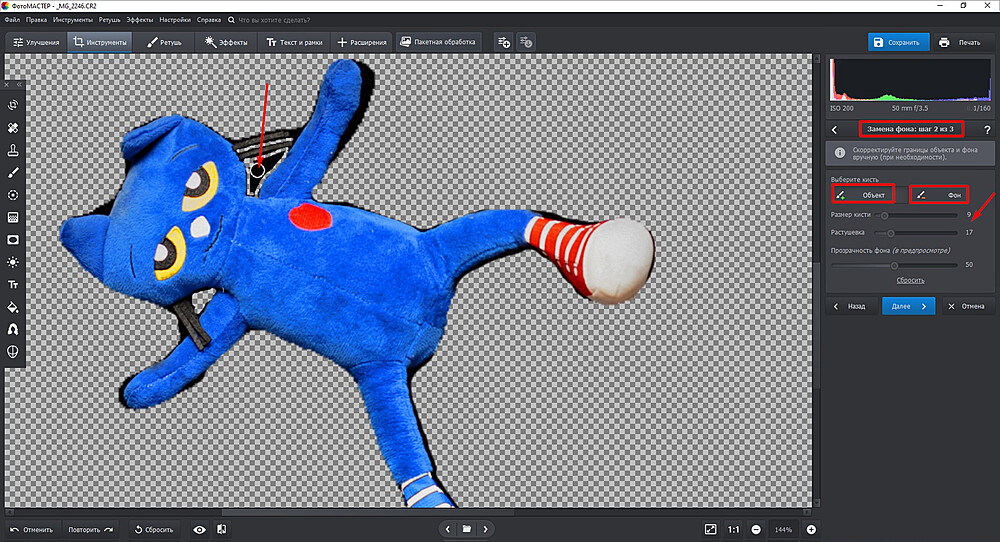
Task: Click the Сбросить link under sliders
Action: (910, 280)
